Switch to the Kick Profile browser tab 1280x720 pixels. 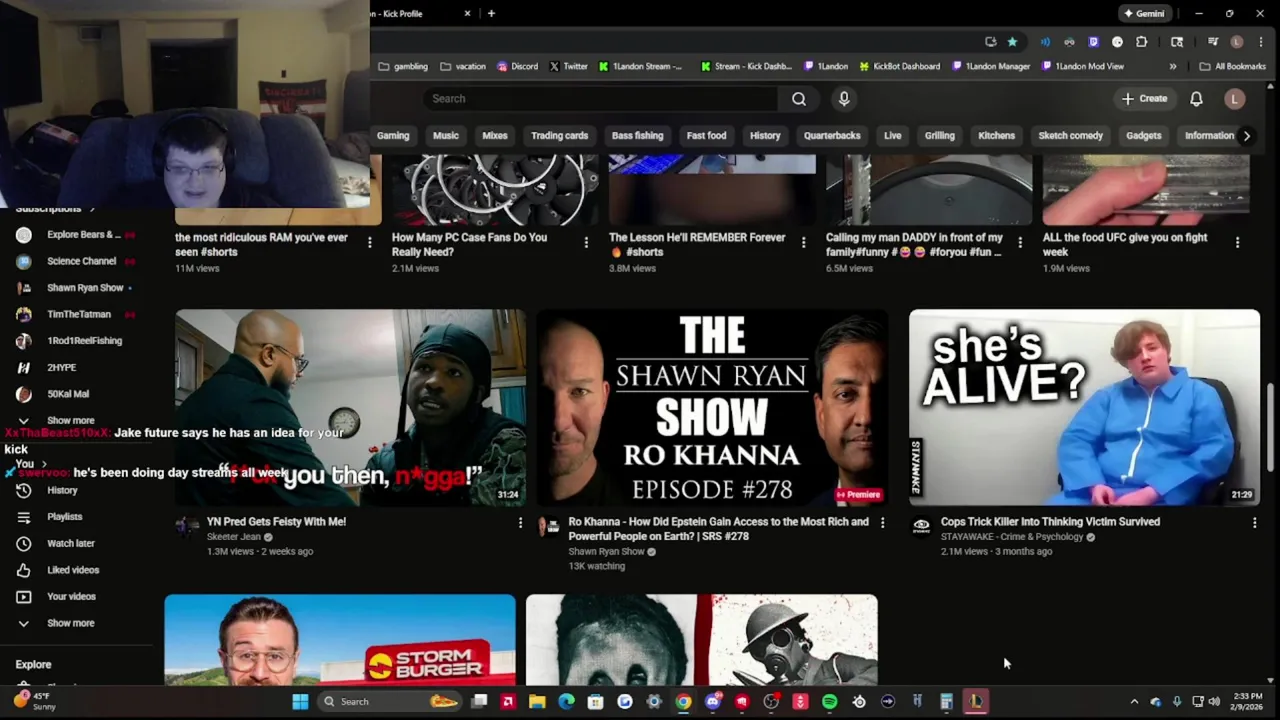pyautogui.click(x=414, y=14)
